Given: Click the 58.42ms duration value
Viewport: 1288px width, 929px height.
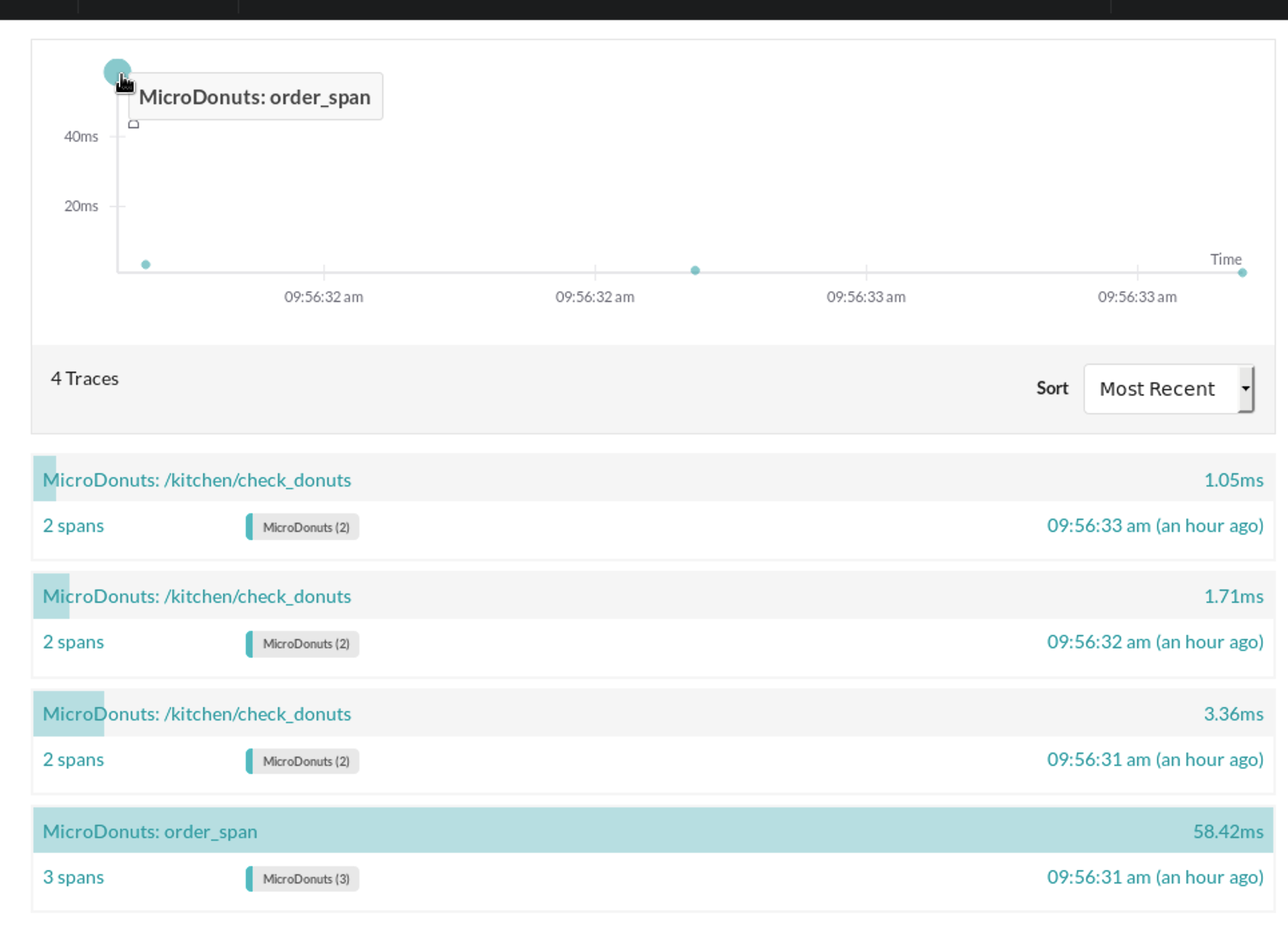Looking at the screenshot, I should (x=1227, y=831).
